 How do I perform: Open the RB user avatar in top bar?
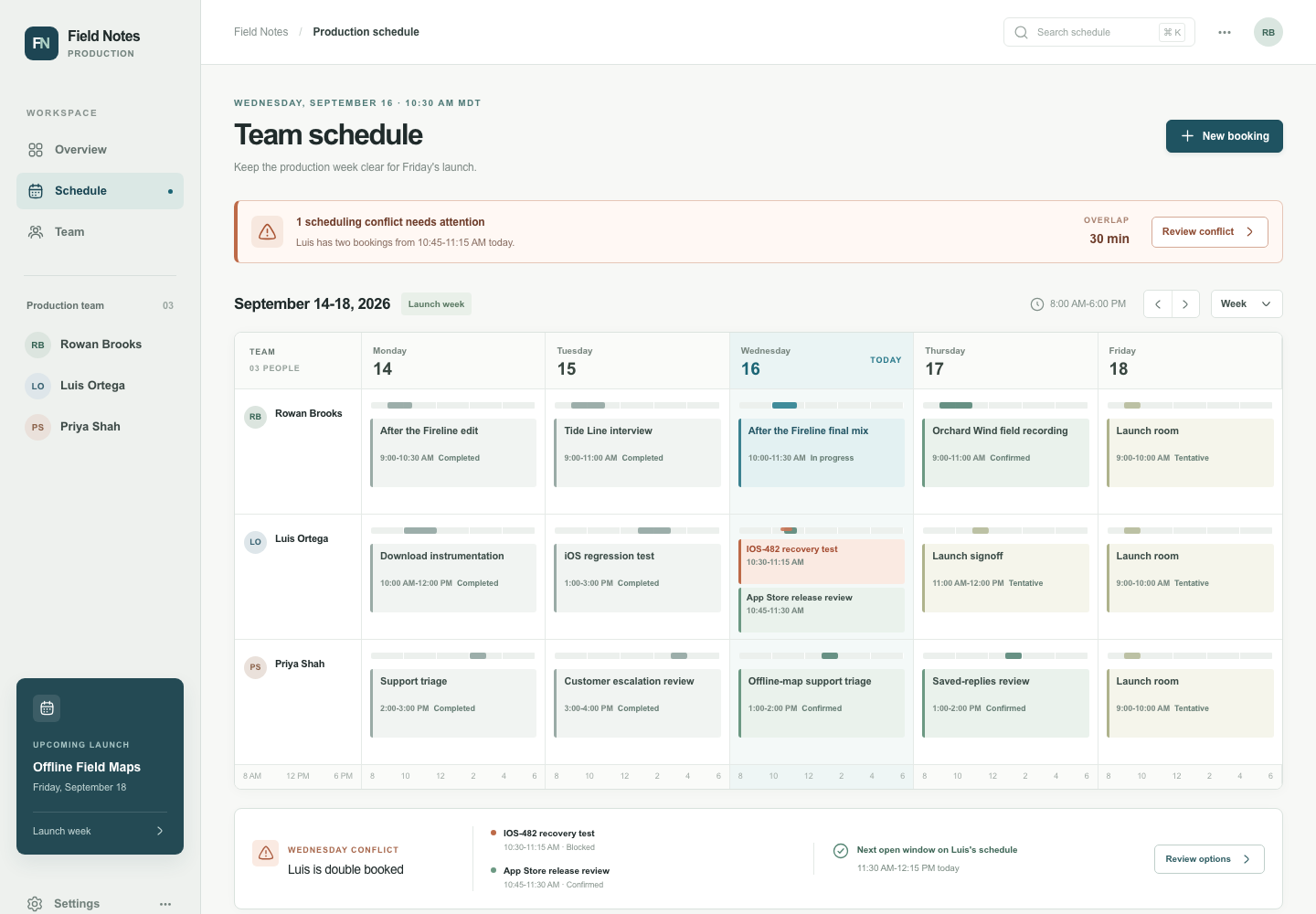pyautogui.click(x=1268, y=32)
